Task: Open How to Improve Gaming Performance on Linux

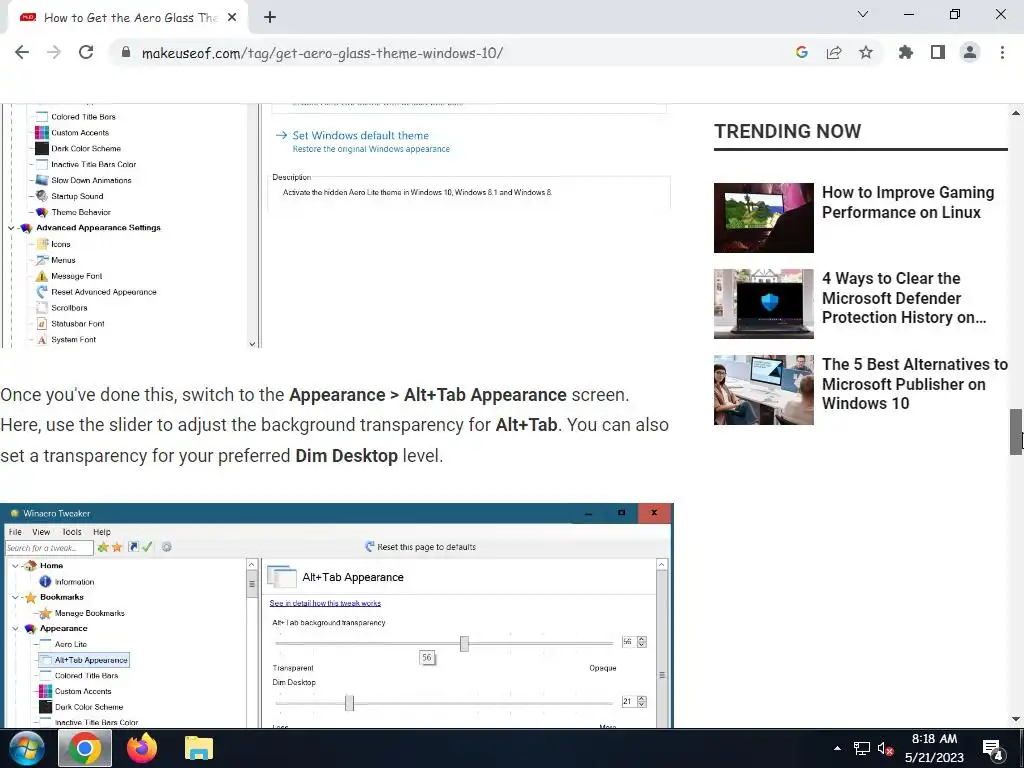Action: [908, 202]
